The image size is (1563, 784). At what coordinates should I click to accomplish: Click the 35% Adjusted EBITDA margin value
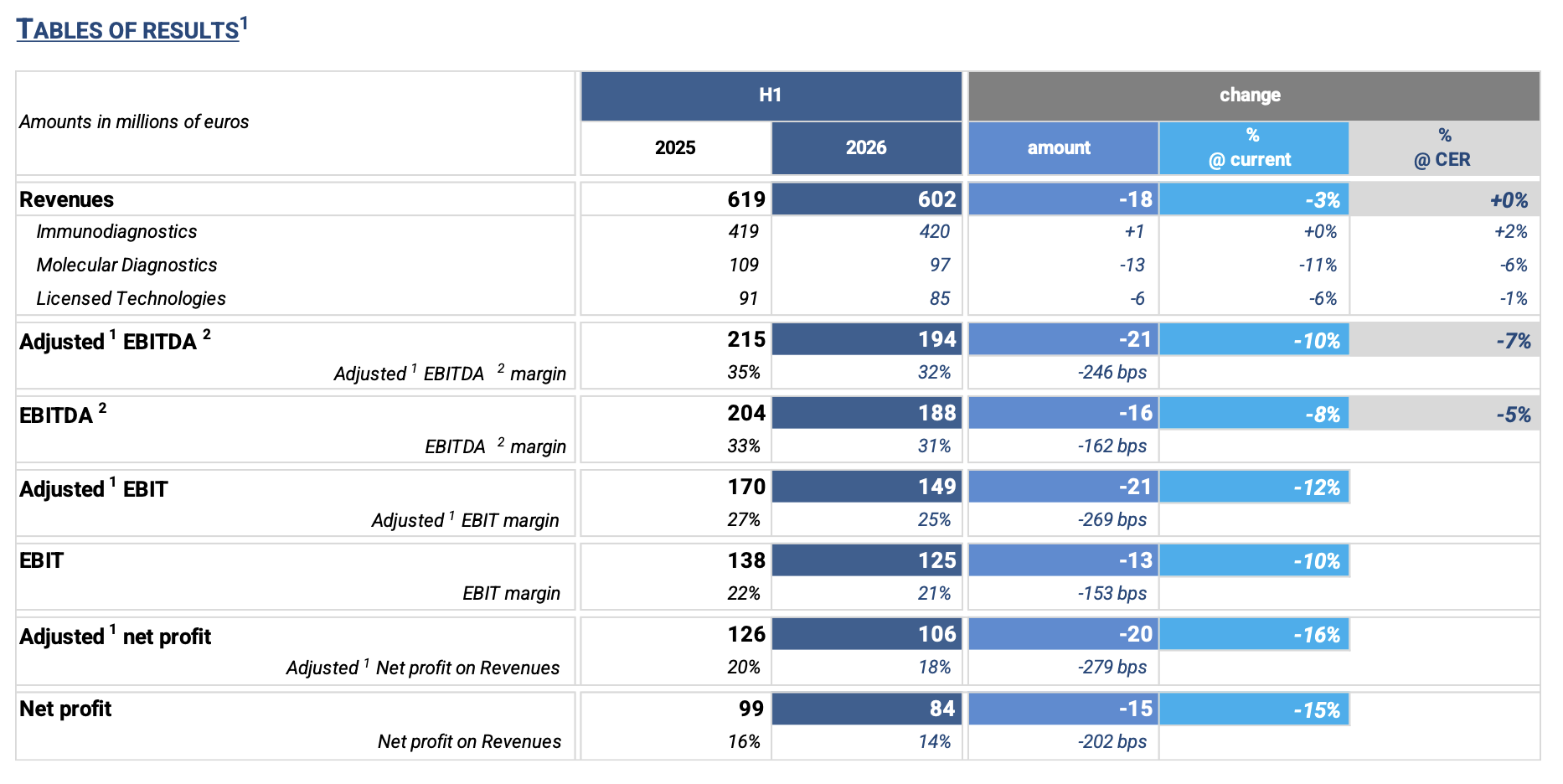(744, 373)
